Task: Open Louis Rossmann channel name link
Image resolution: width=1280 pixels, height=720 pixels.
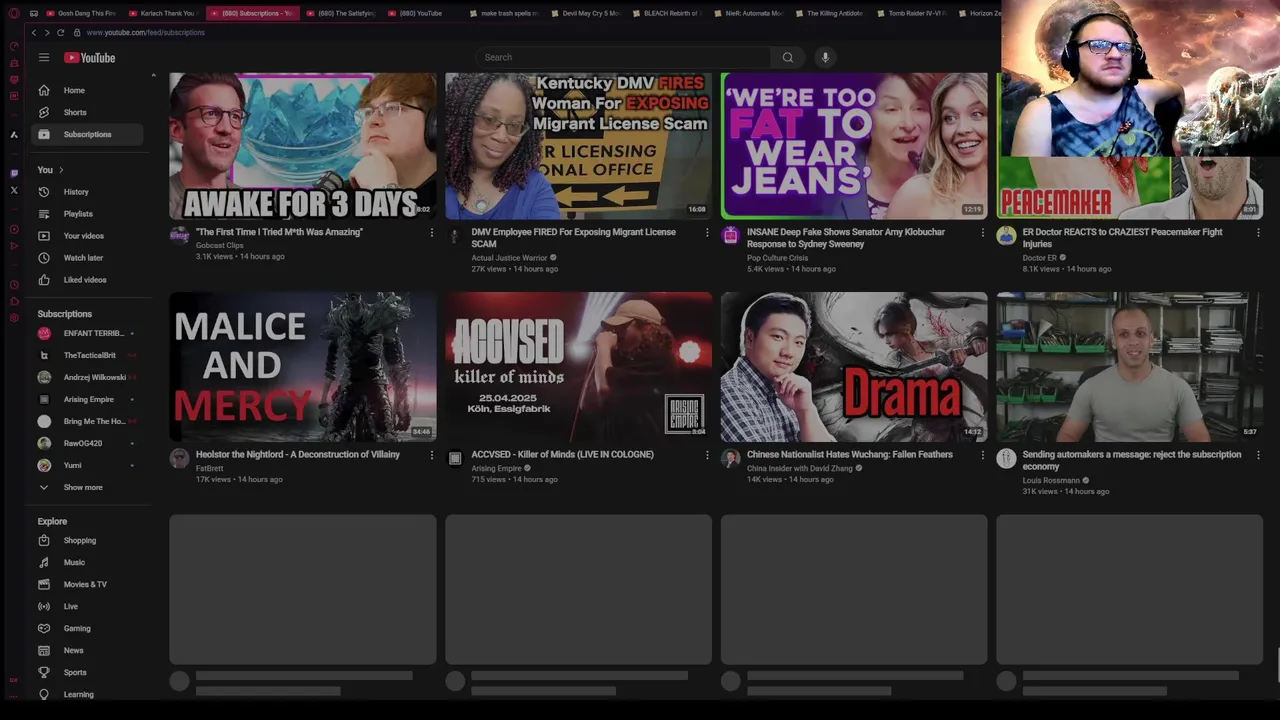Action: click(1051, 481)
